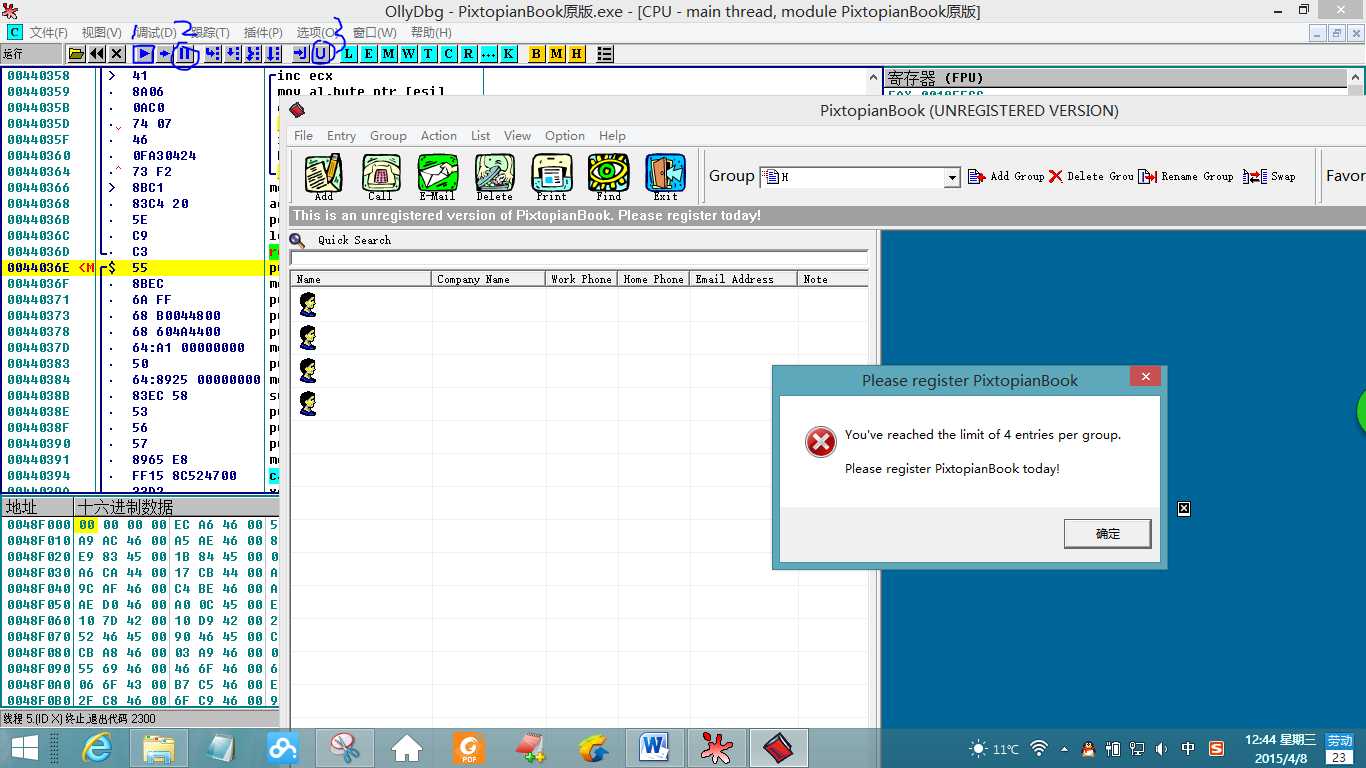The image size is (1366, 768).
Task: Click the Restart program rewind icon
Action: [97, 54]
